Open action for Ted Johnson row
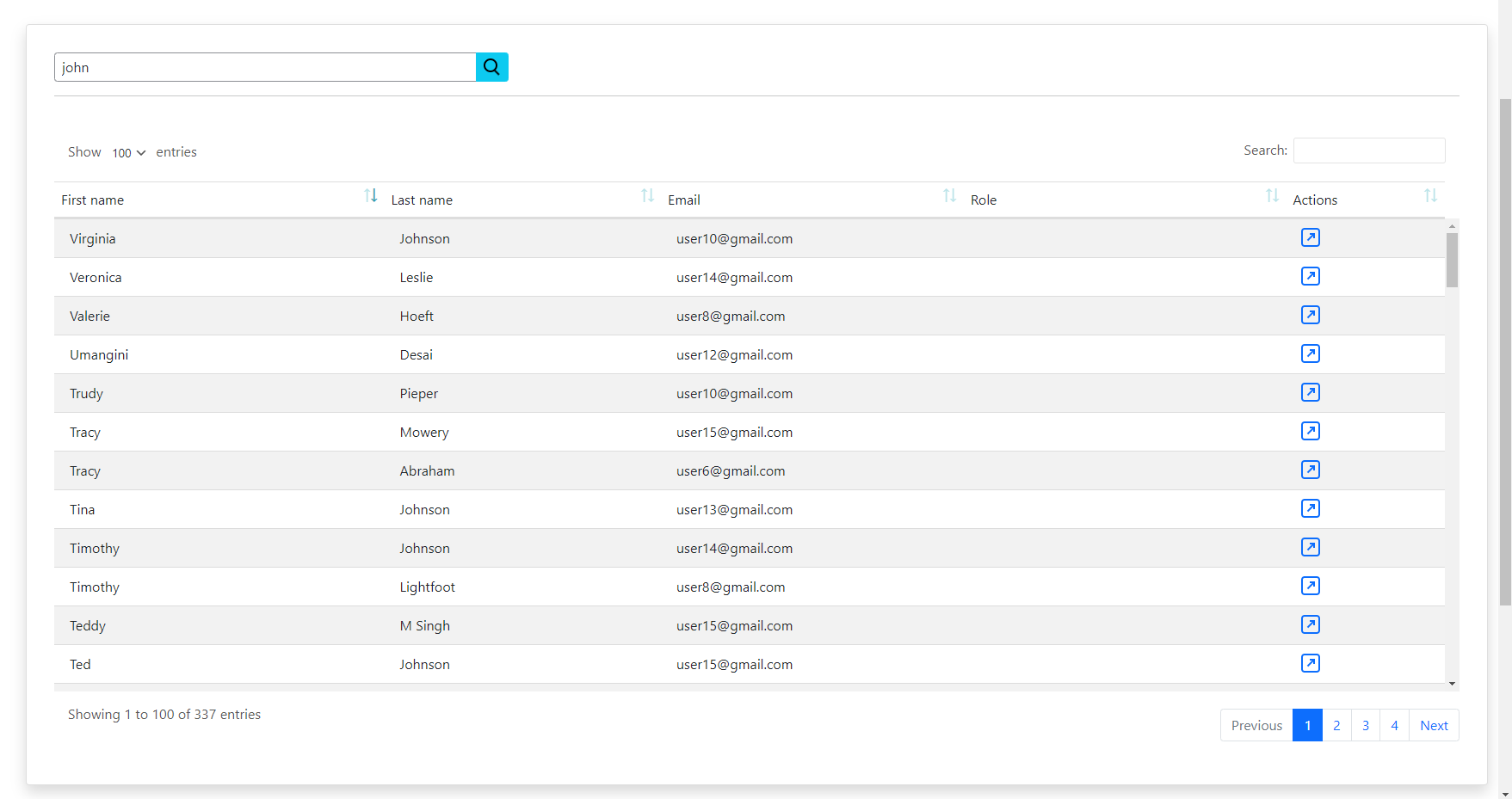This screenshot has width=1512, height=799. [x=1310, y=663]
